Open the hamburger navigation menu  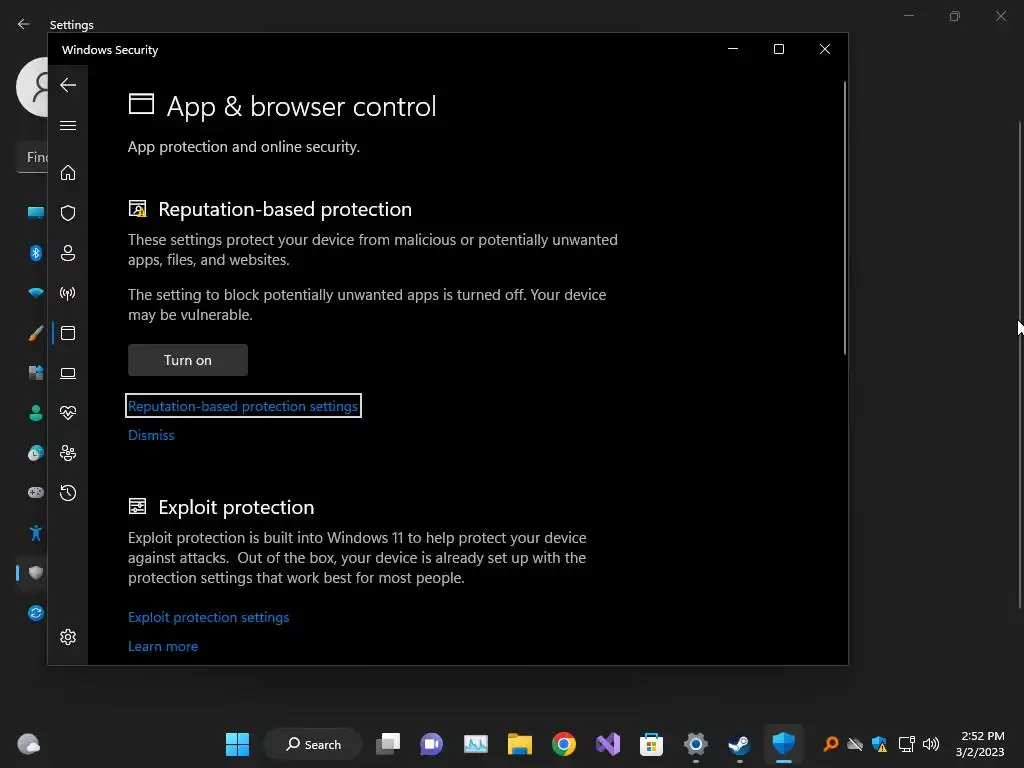(68, 125)
